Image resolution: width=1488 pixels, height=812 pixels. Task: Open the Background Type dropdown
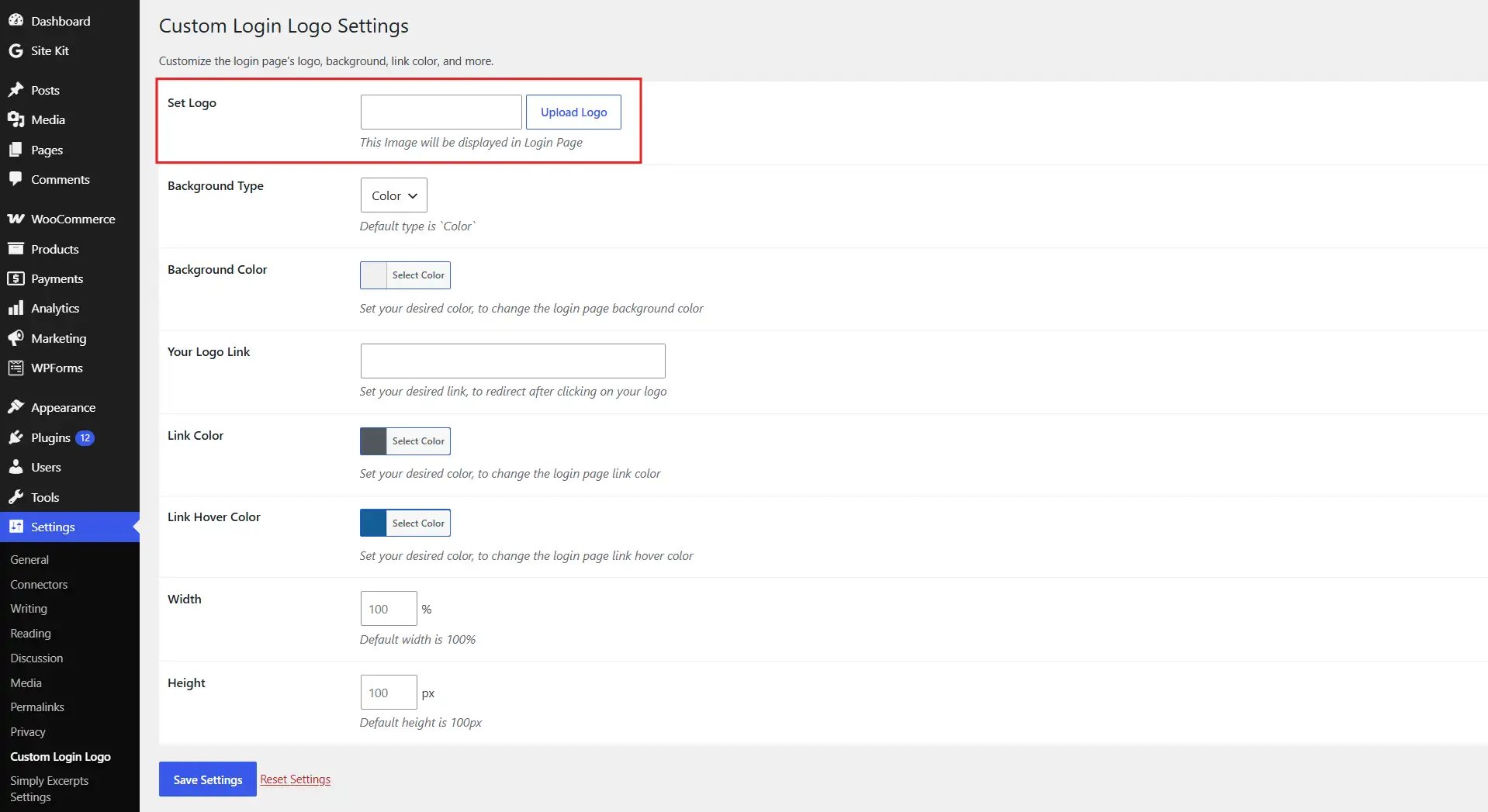coord(393,195)
